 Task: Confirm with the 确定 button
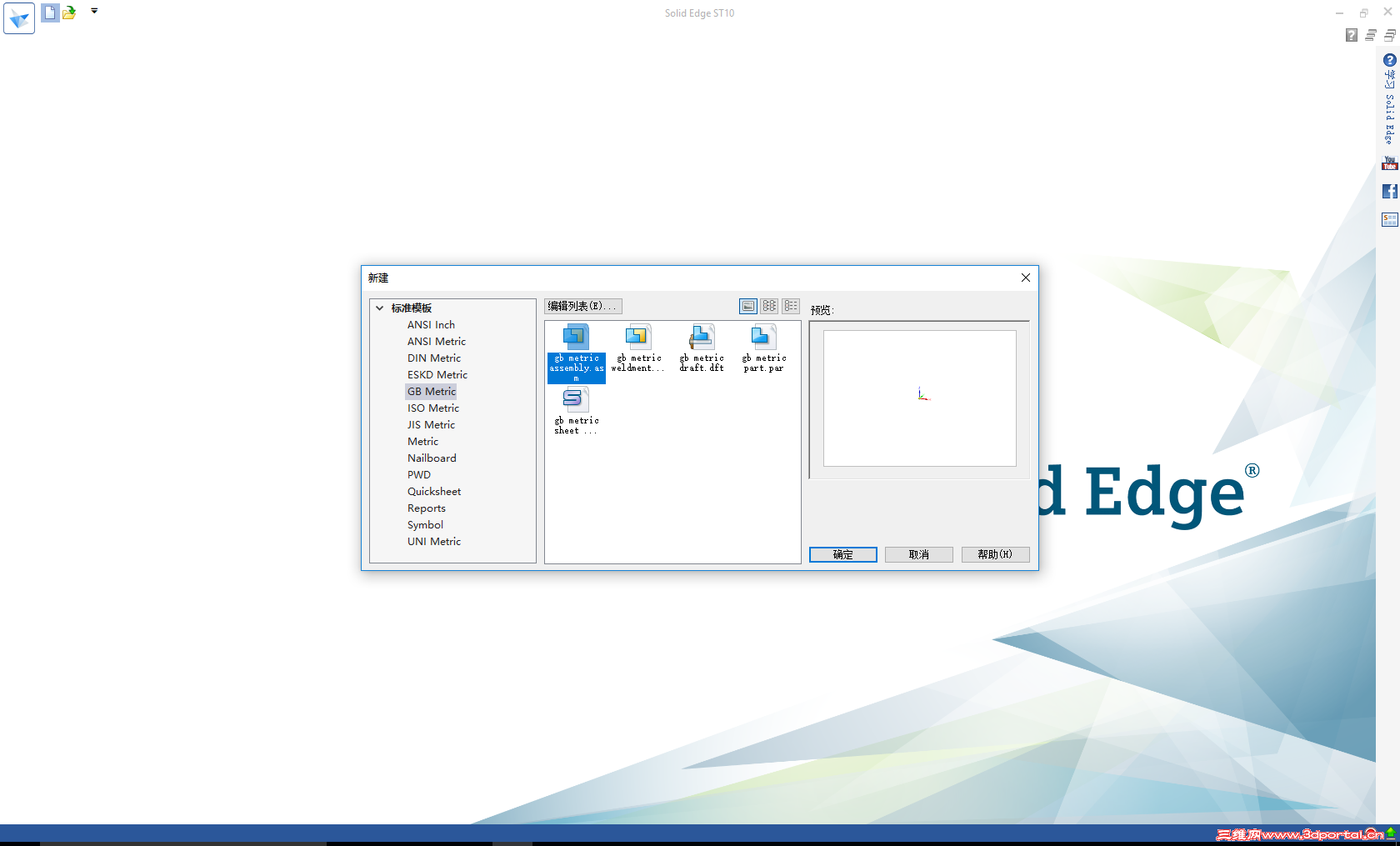point(843,554)
